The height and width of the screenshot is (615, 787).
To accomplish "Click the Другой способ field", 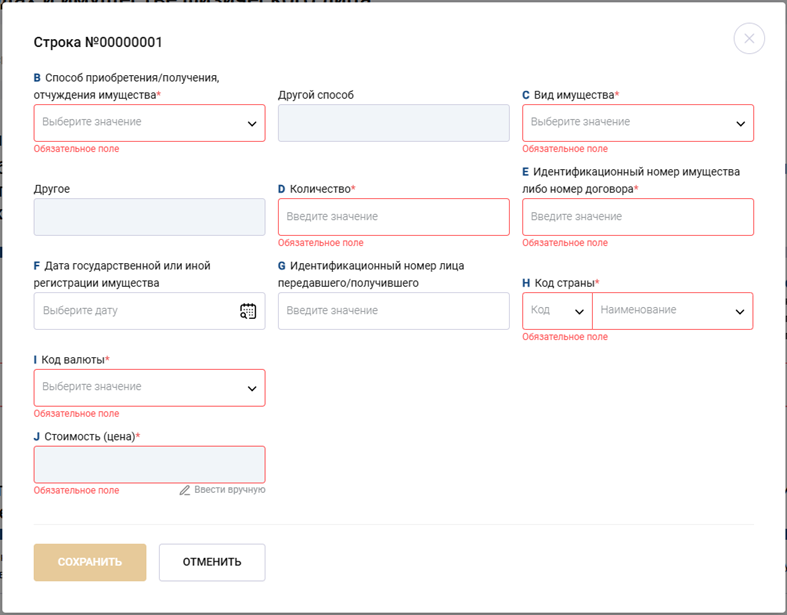I will (x=393, y=123).
